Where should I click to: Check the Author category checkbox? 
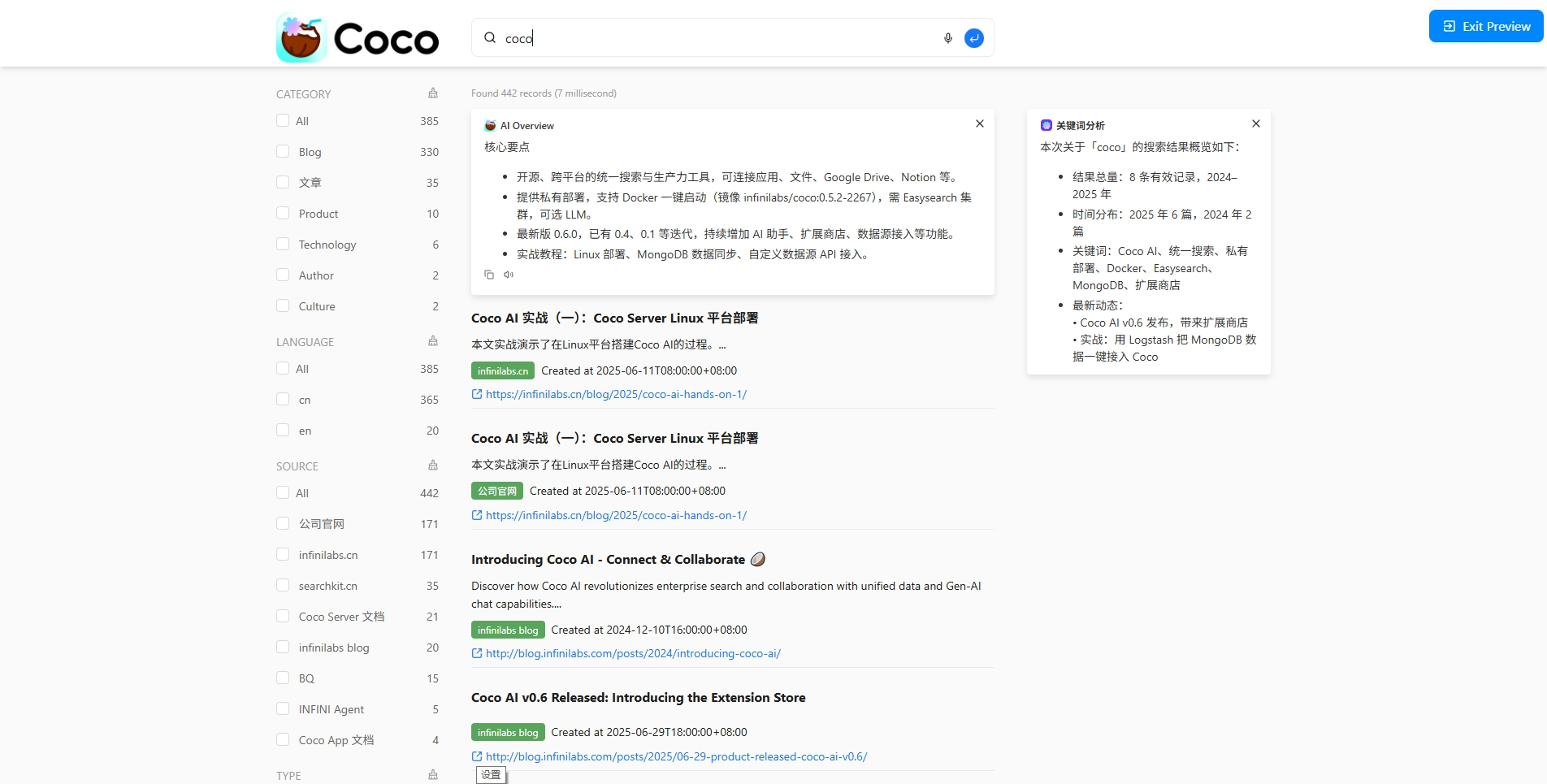[x=283, y=275]
